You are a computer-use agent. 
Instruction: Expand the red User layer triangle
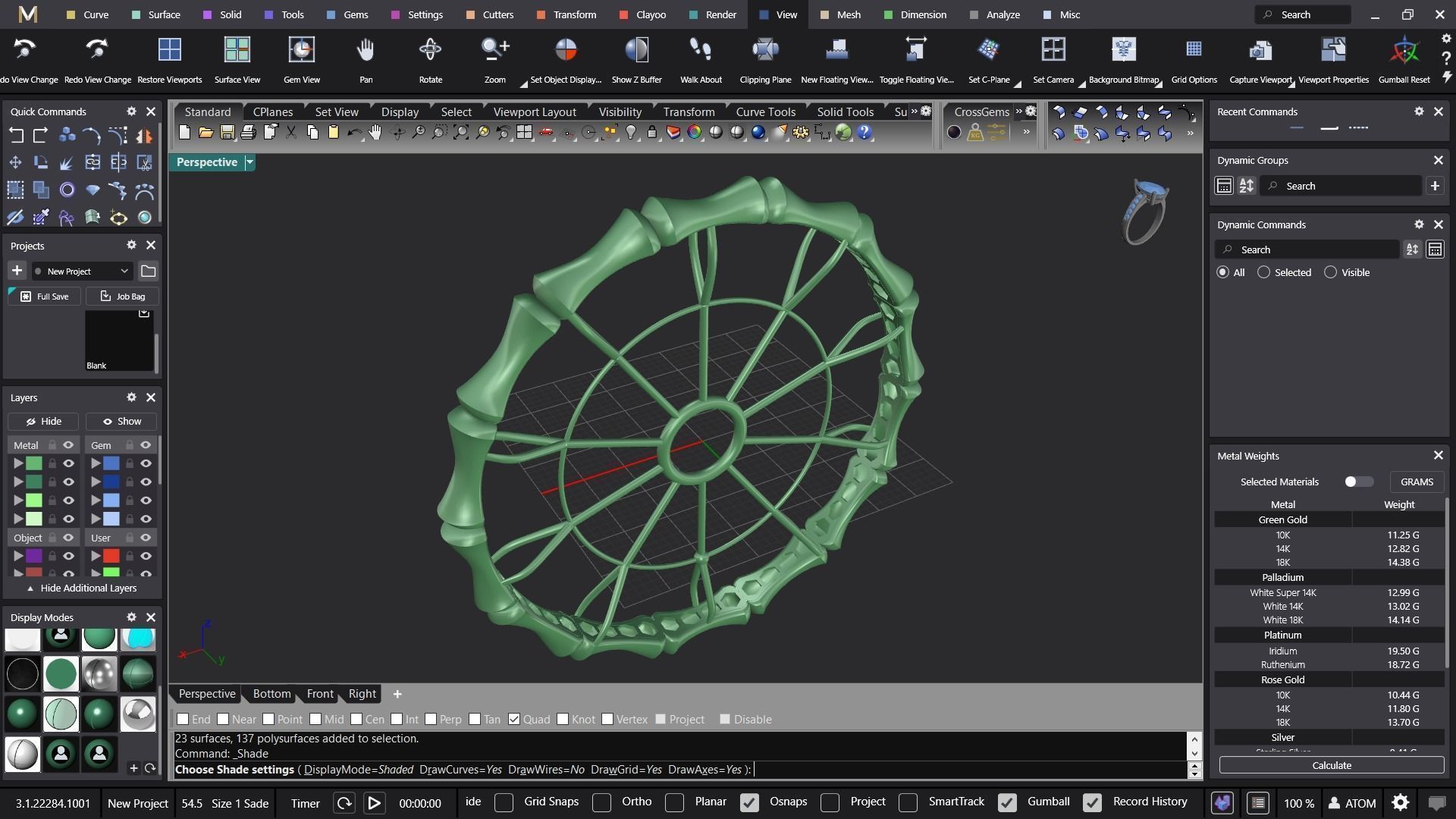(96, 557)
